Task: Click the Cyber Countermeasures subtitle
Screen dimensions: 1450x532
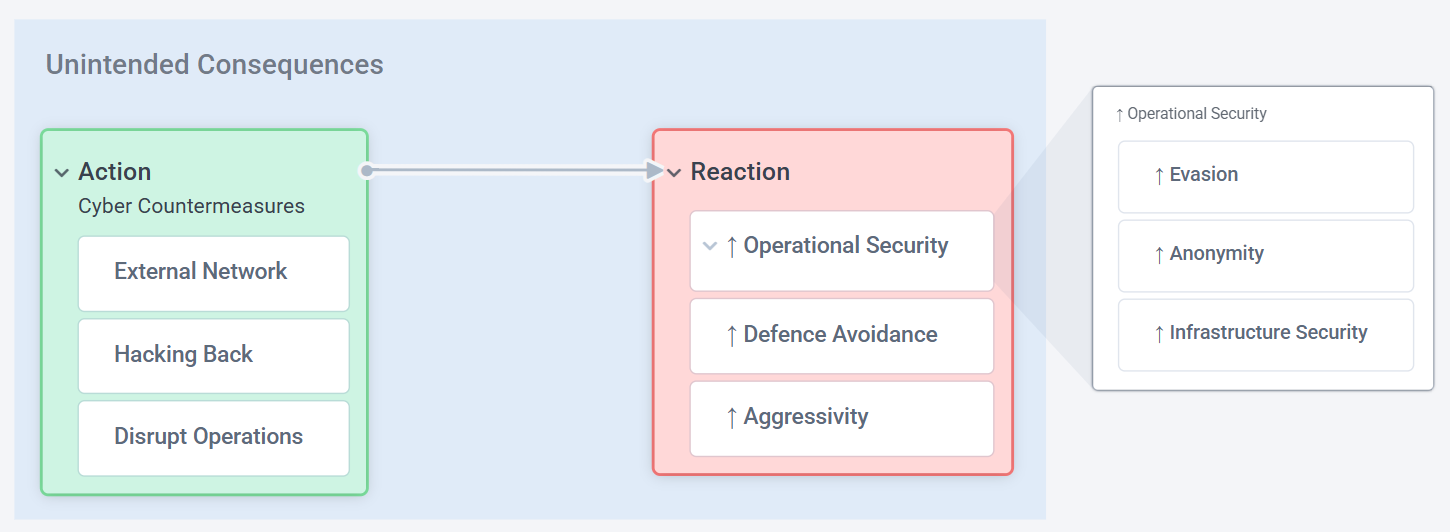Action: [x=191, y=207]
